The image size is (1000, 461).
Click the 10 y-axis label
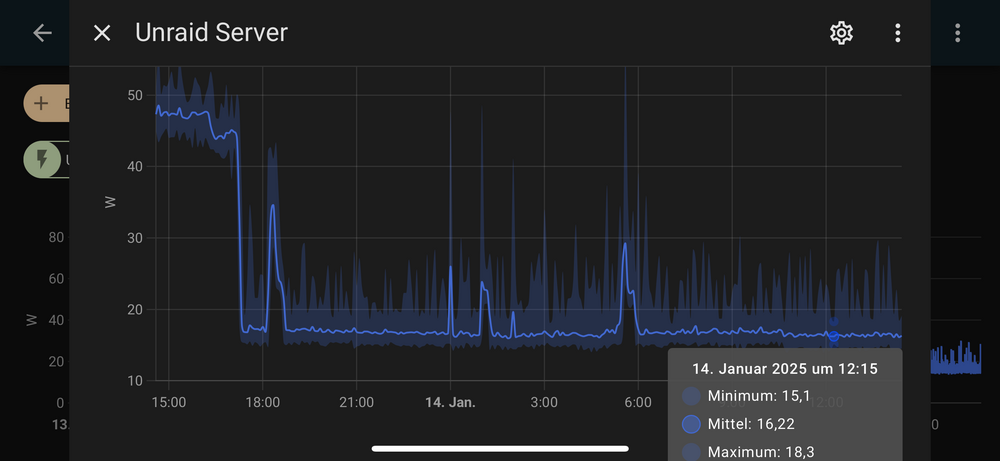[135, 381]
